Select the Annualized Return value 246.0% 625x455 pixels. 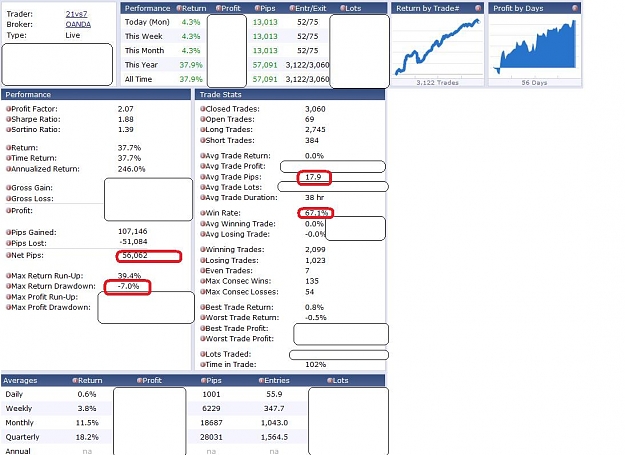pyautogui.click(x=132, y=169)
